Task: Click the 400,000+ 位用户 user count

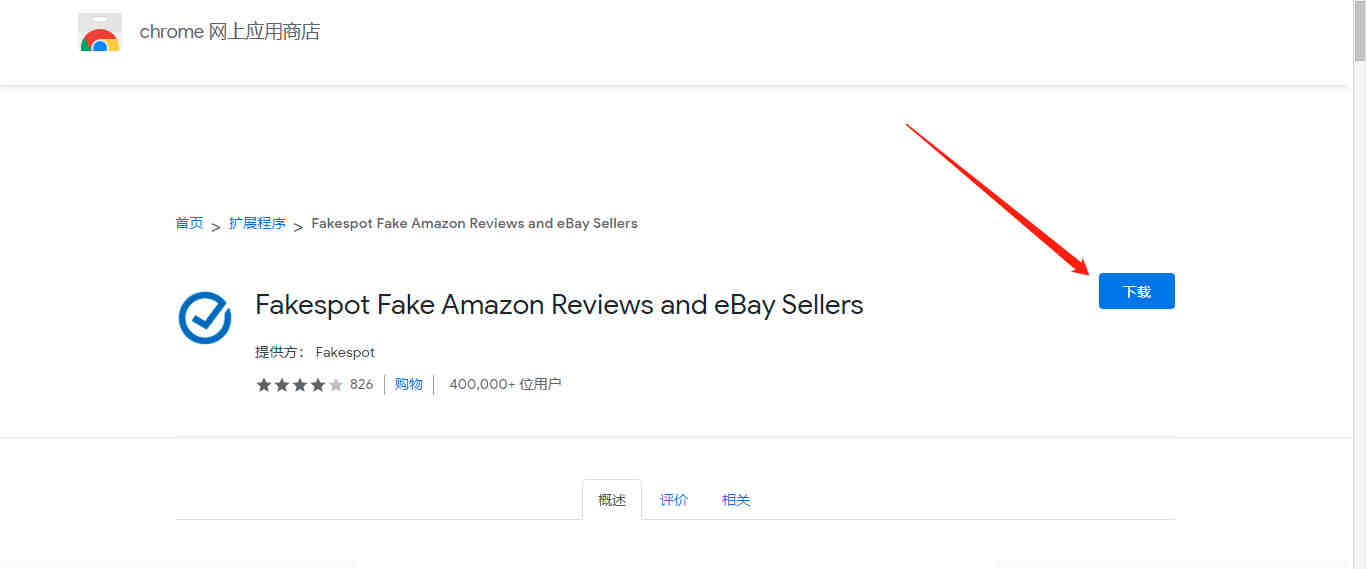Action: pyautogui.click(x=505, y=384)
